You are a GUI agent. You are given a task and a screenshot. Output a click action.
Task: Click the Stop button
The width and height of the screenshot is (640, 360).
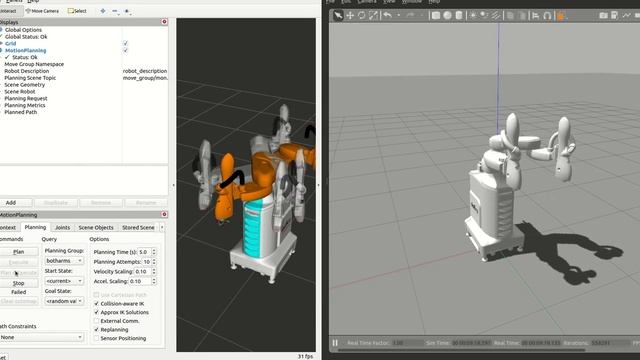pos(19,283)
